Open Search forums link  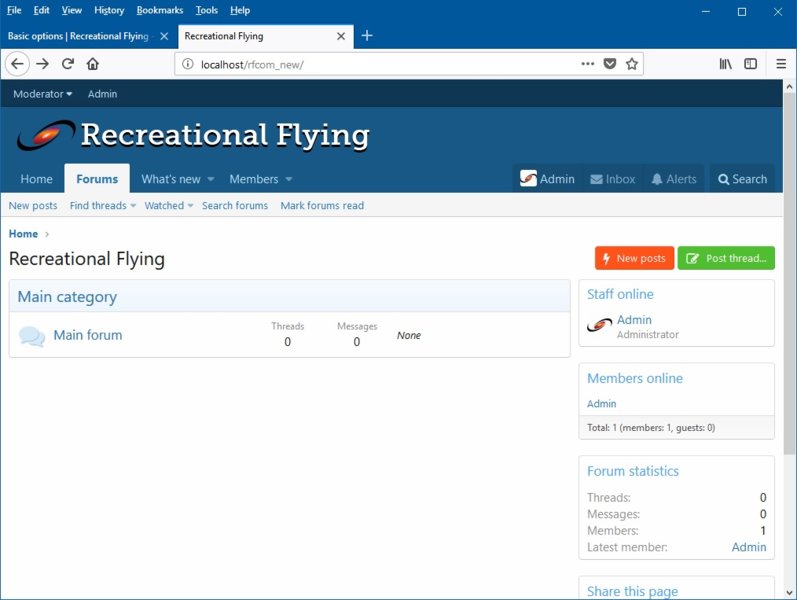235,205
